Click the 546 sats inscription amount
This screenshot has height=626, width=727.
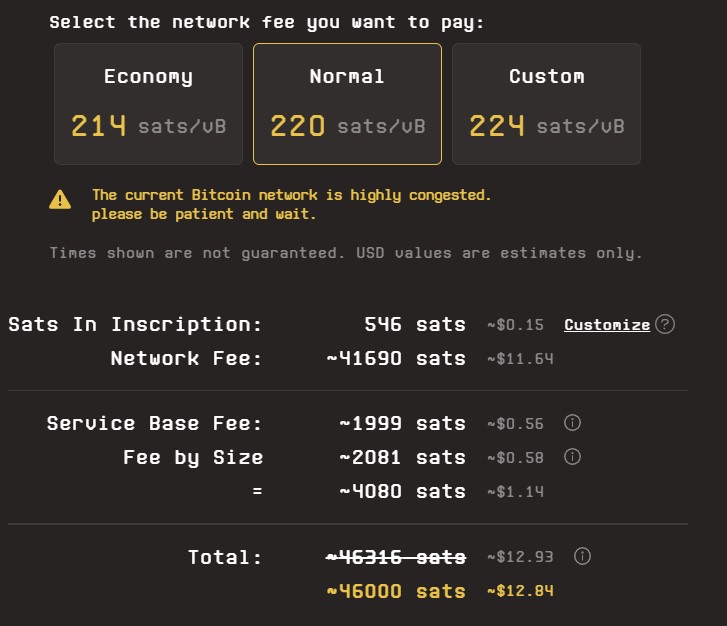(x=415, y=324)
